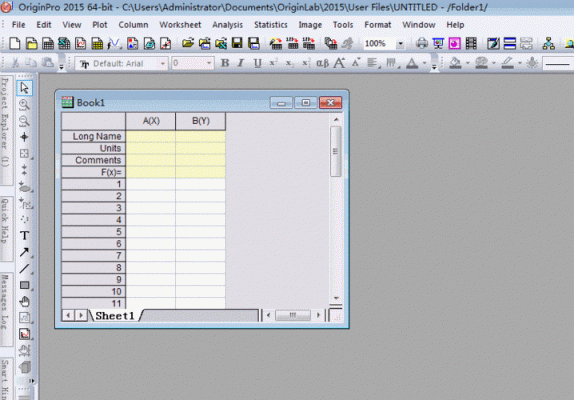Open the 100% zoom level dropdown
The image size is (574, 400).
tap(383, 44)
